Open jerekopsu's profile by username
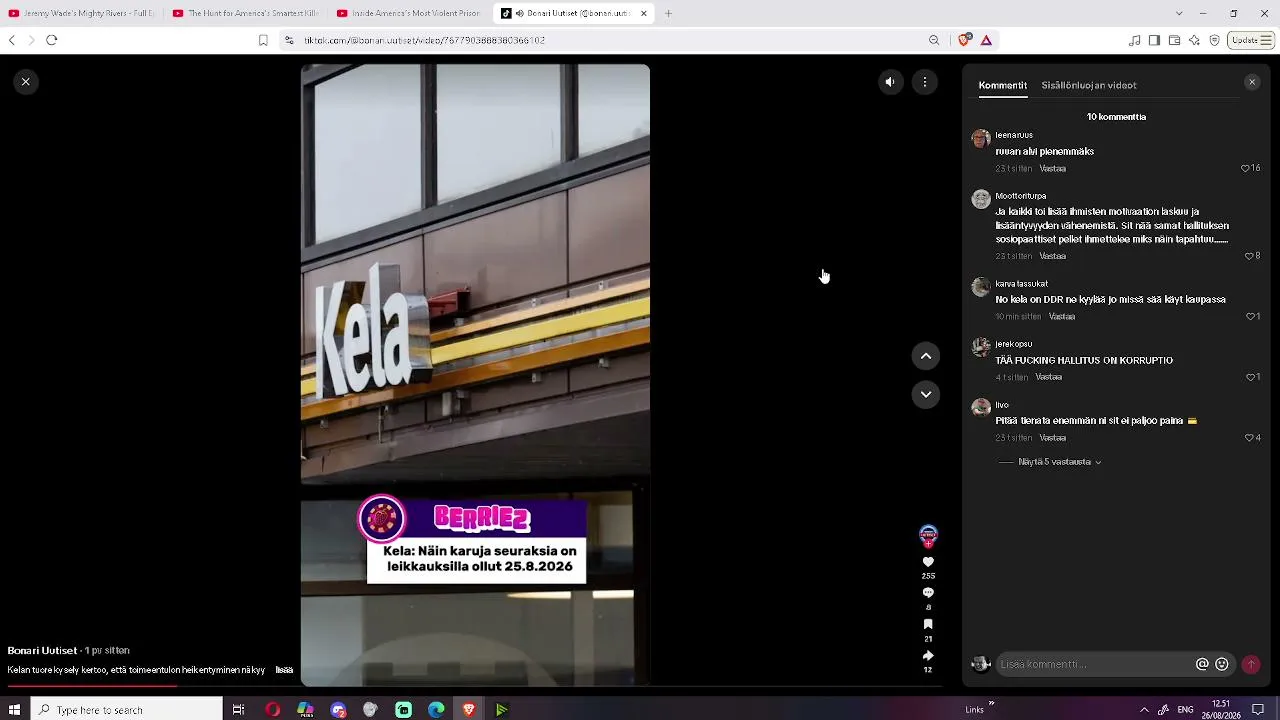Viewport: 1280px width, 720px height. click(x=1014, y=344)
